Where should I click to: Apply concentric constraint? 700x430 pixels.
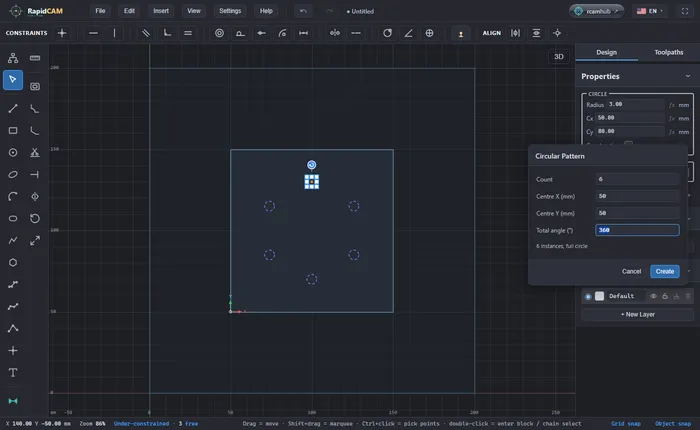pos(219,33)
